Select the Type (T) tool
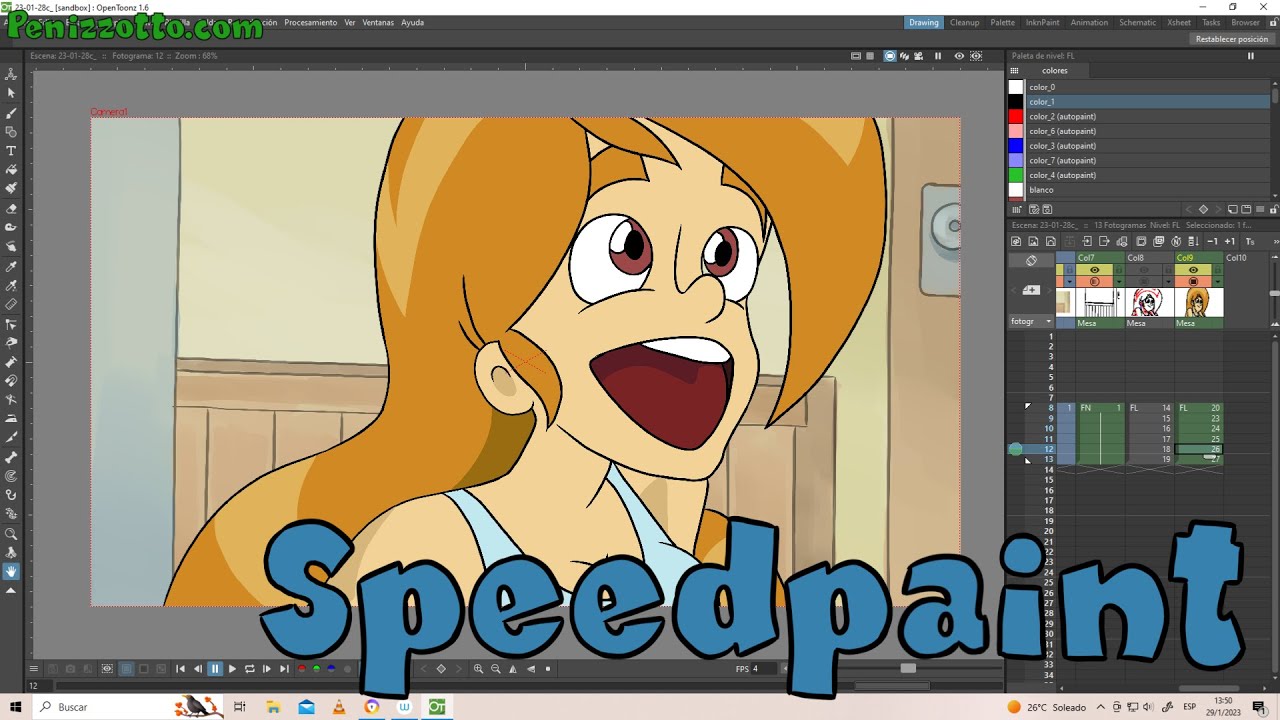Image resolution: width=1280 pixels, height=720 pixels. [x=11, y=151]
